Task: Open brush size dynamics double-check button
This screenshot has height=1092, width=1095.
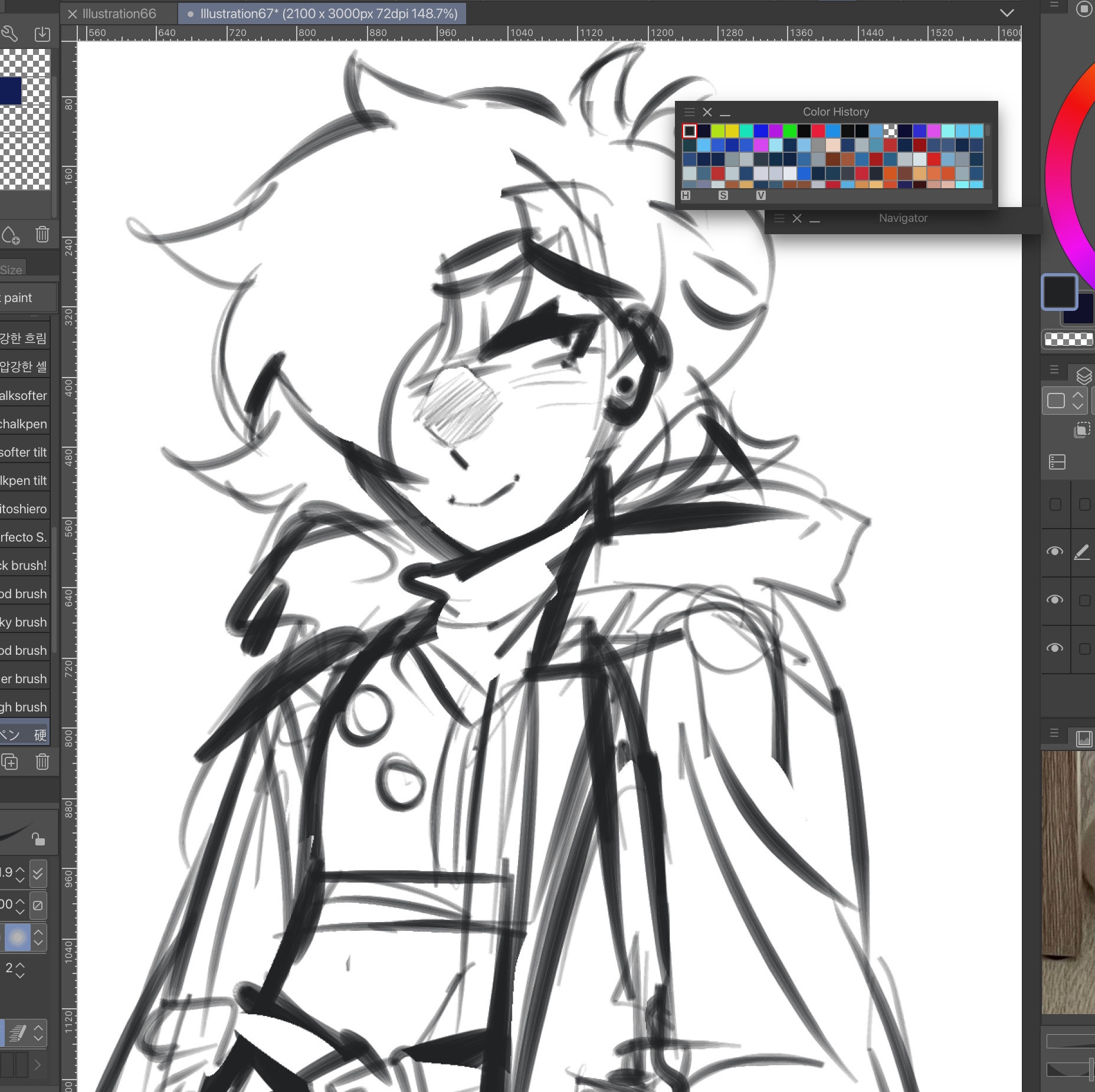Action: 38,874
